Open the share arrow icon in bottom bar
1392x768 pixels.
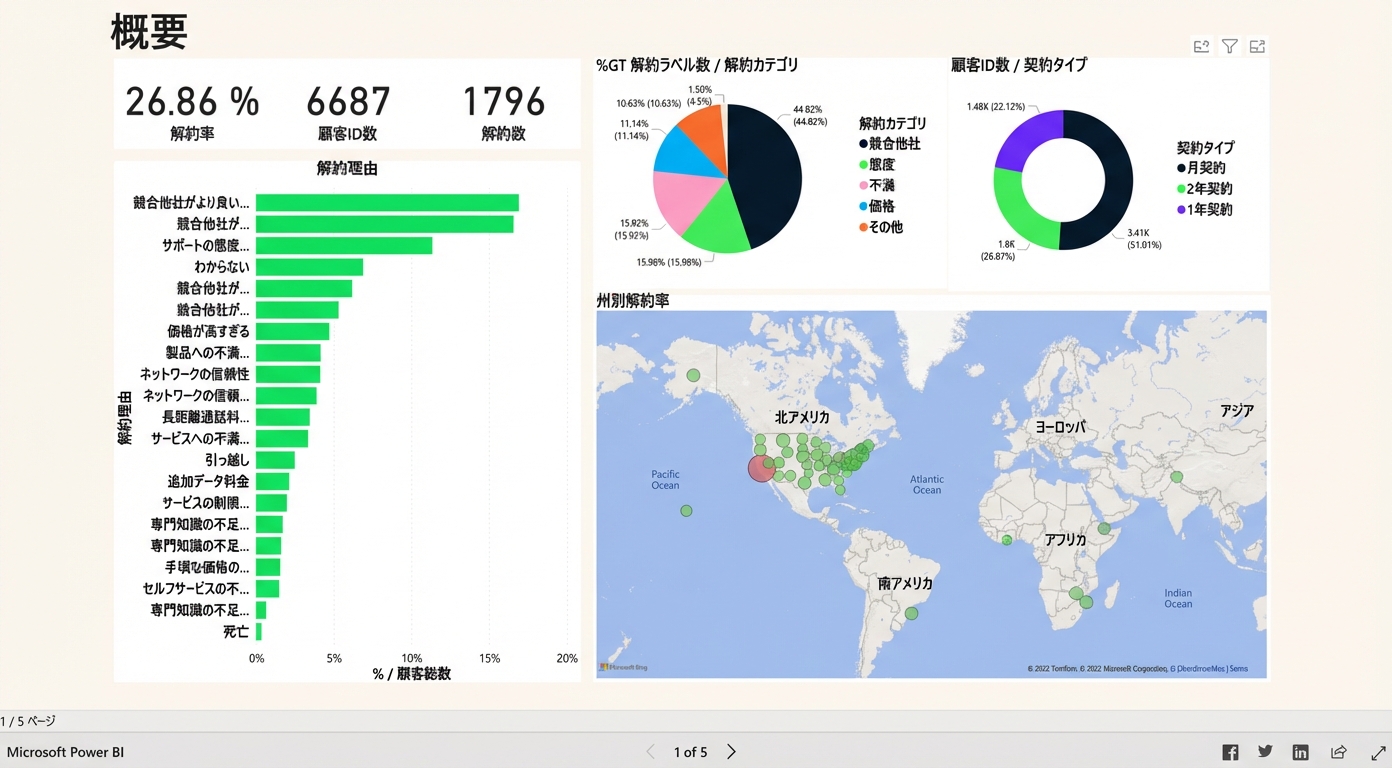[1338, 752]
